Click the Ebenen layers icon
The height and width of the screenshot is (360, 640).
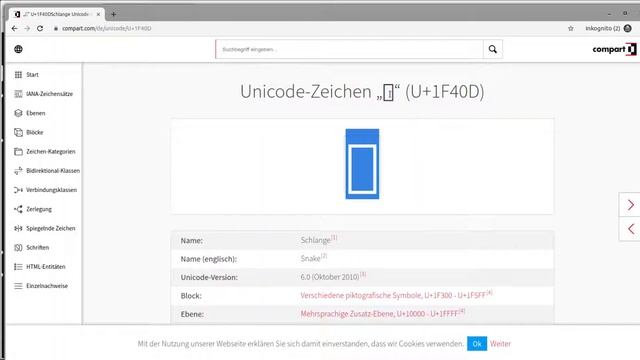[18, 113]
